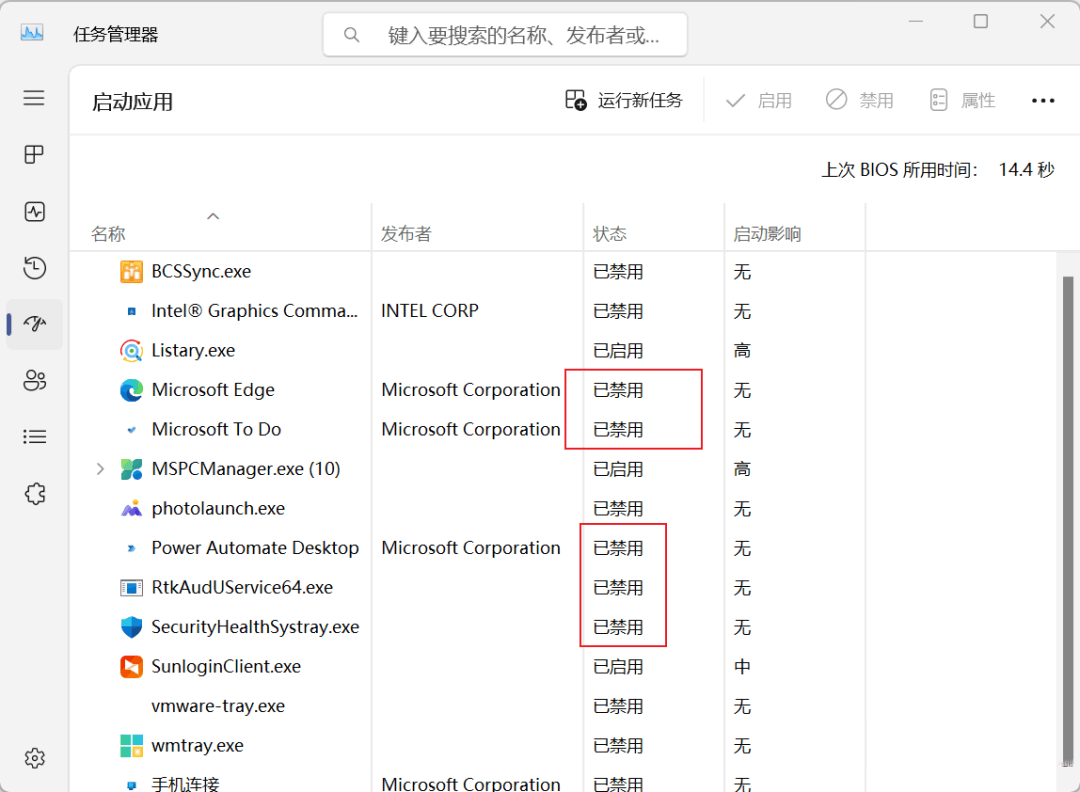
Task: Click the wmtray.exe icon
Action: 132,745
